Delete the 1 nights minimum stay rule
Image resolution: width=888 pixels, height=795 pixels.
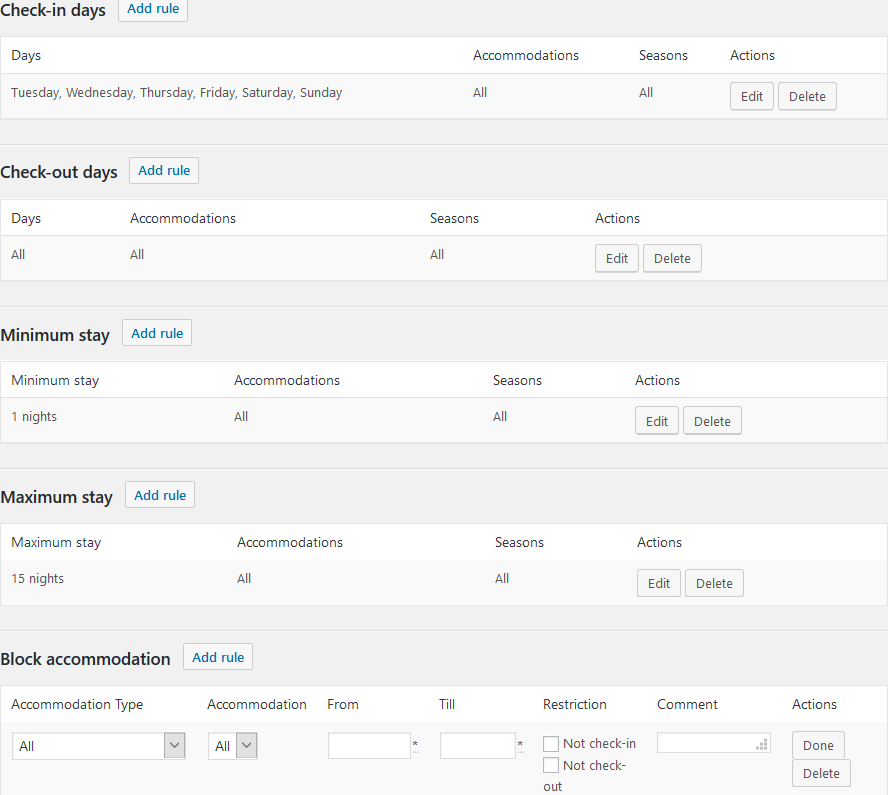(712, 421)
